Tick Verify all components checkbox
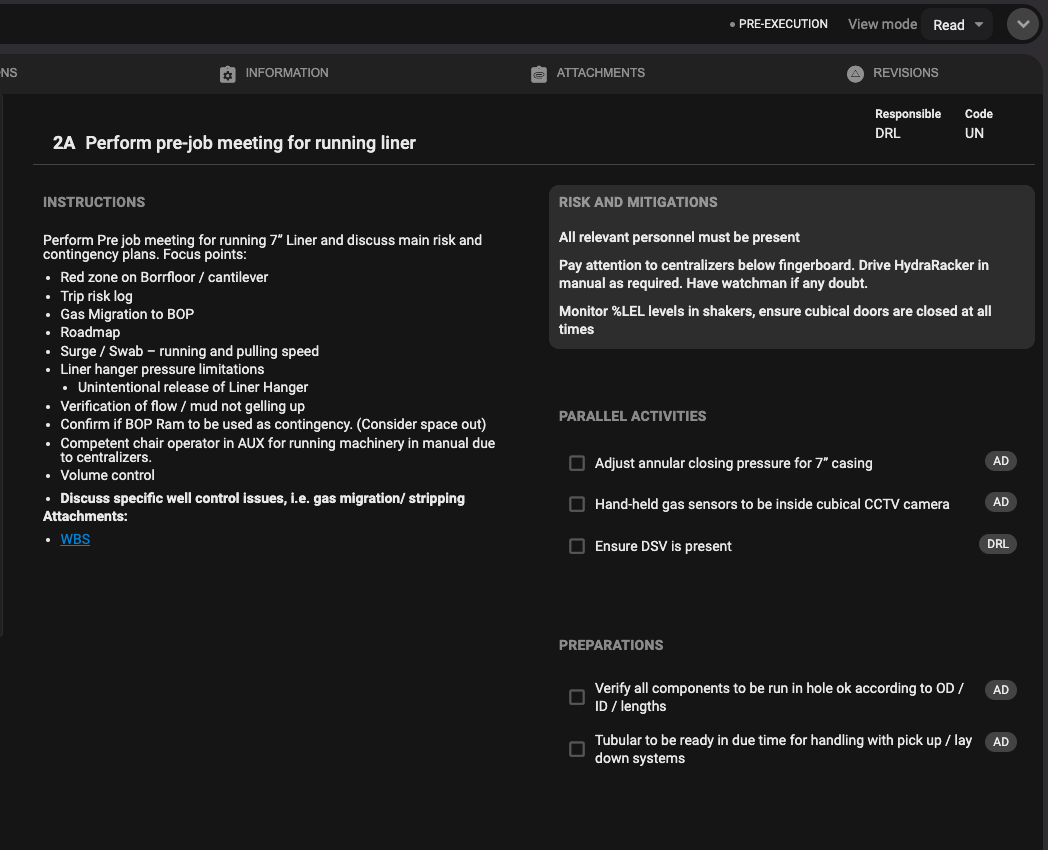The height and width of the screenshot is (850, 1048). [577, 697]
